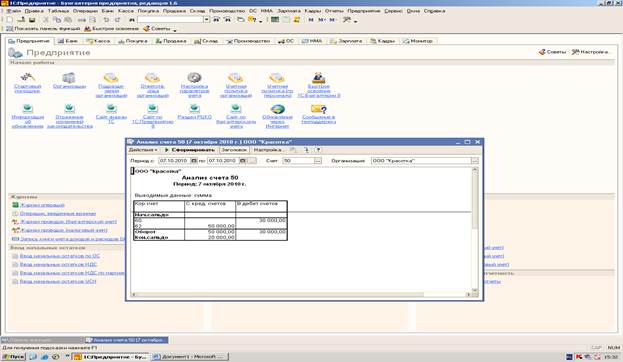Open the Отчеты menu
The image size is (623, 362).
334,11
